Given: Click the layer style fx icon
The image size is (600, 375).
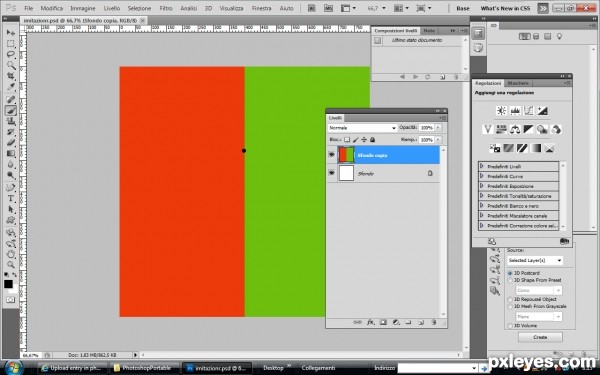Looking at the screenshot, I should pos(370,323).
